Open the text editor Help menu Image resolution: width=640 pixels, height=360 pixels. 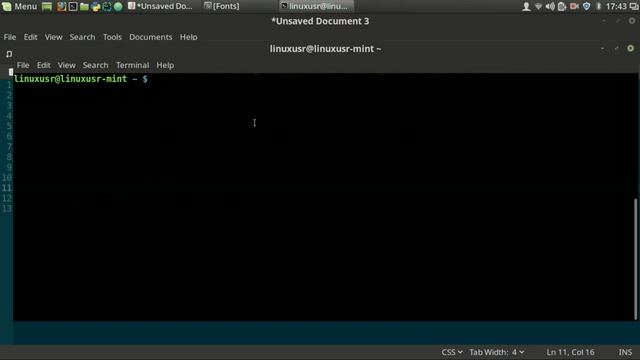189,37
